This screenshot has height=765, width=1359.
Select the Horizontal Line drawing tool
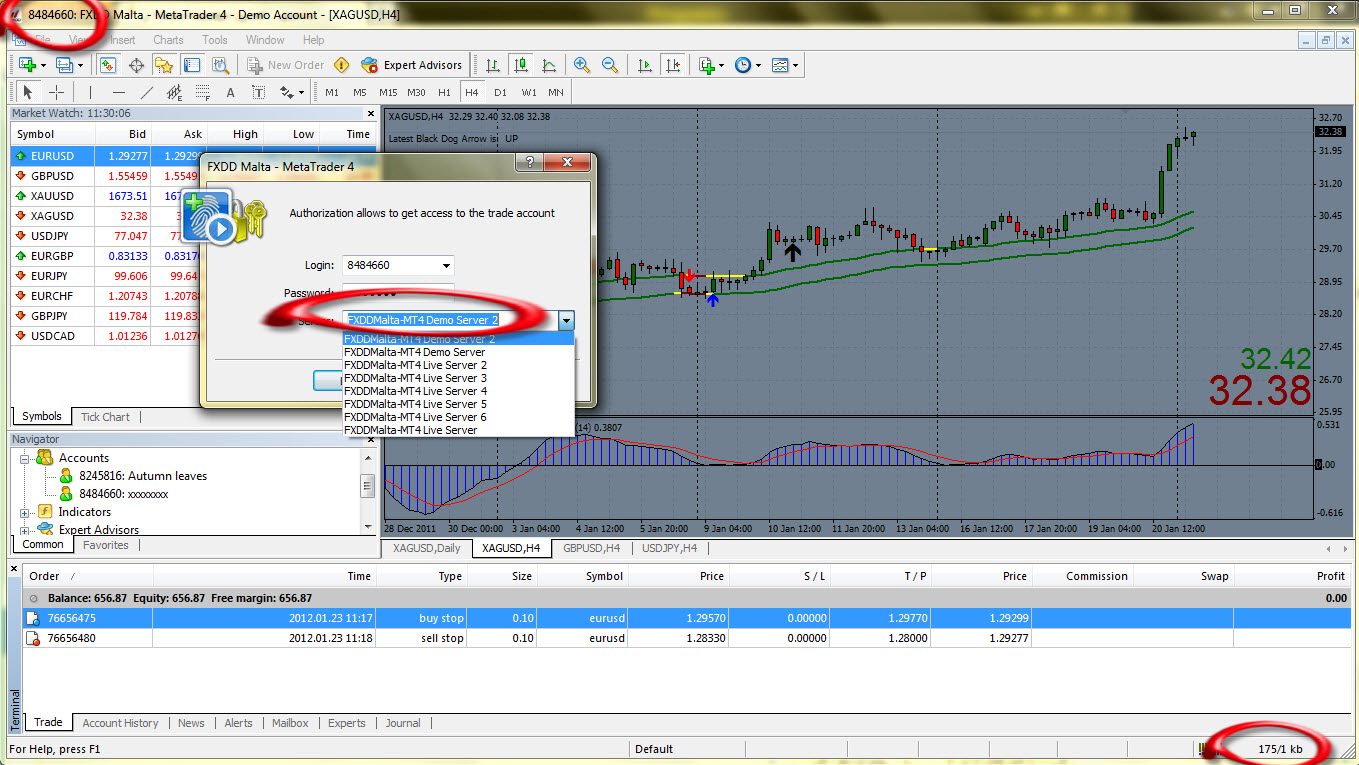(x=118, y=92)
